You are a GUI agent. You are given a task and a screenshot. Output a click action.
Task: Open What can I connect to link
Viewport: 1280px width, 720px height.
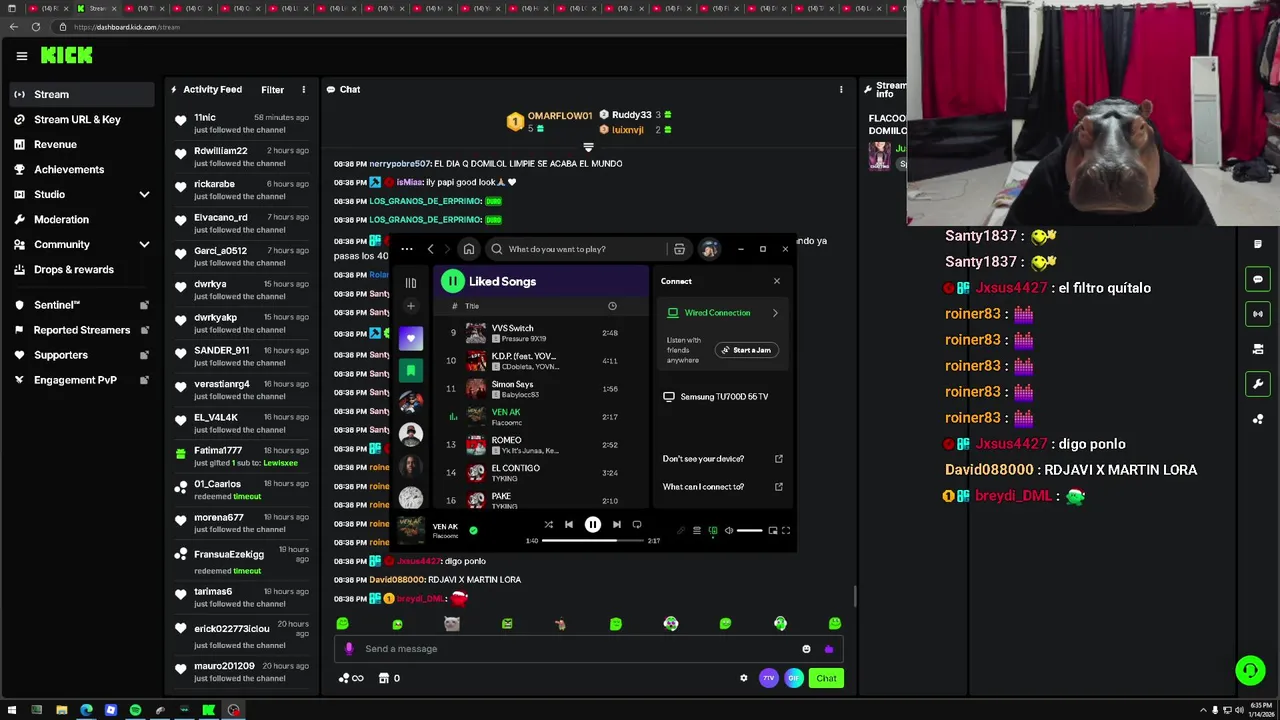pyautogui.click(x=723, y=487)
